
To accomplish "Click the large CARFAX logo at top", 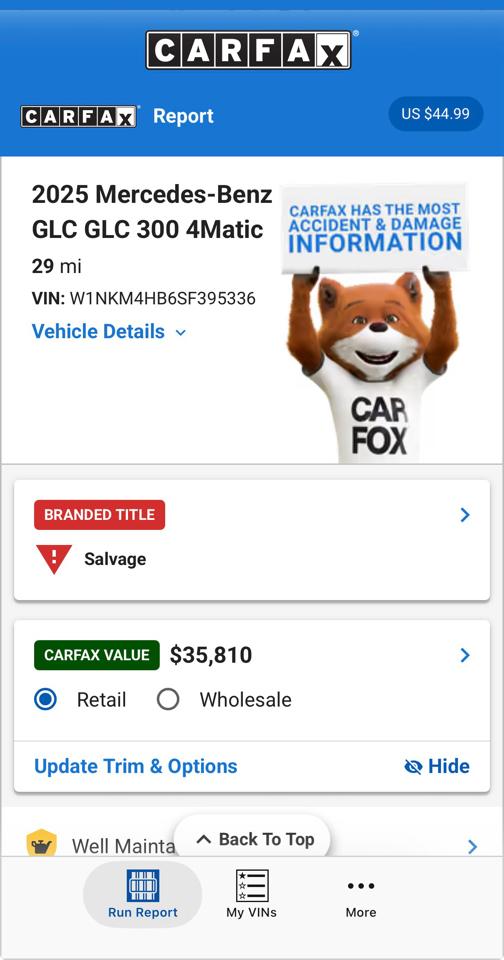I will point(249,50).
